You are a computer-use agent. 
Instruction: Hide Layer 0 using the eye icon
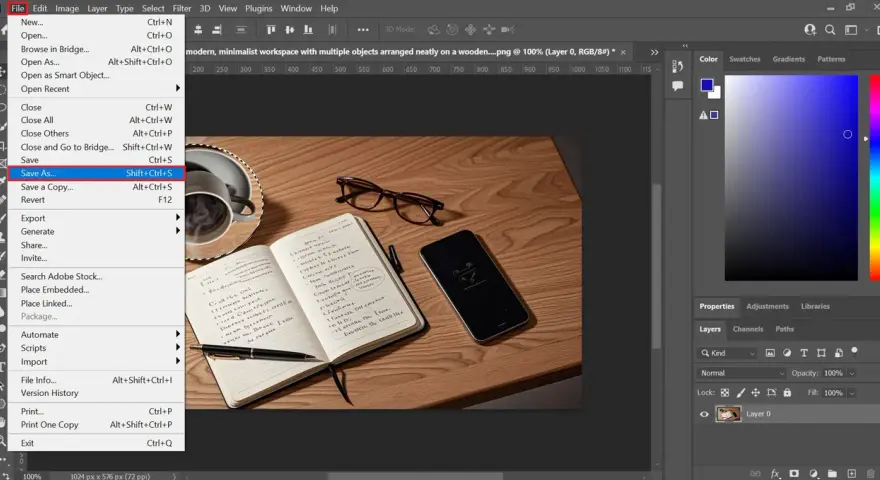point(704,414)
